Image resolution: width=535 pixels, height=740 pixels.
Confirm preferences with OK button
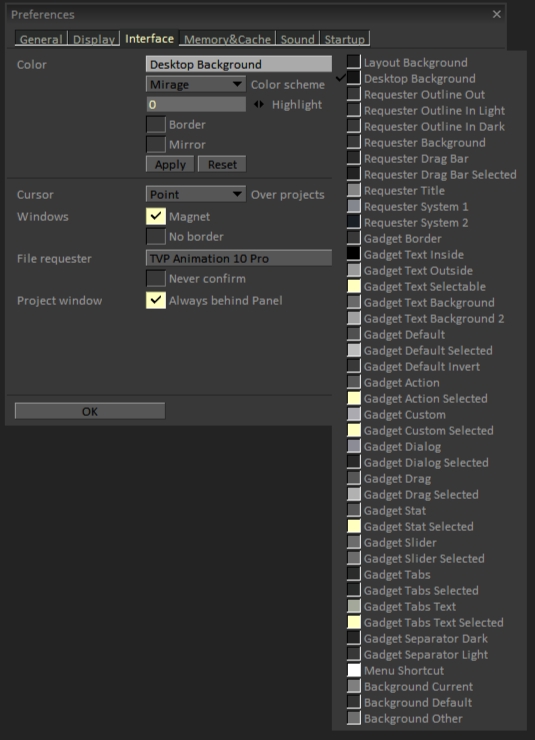coord(90,411)
